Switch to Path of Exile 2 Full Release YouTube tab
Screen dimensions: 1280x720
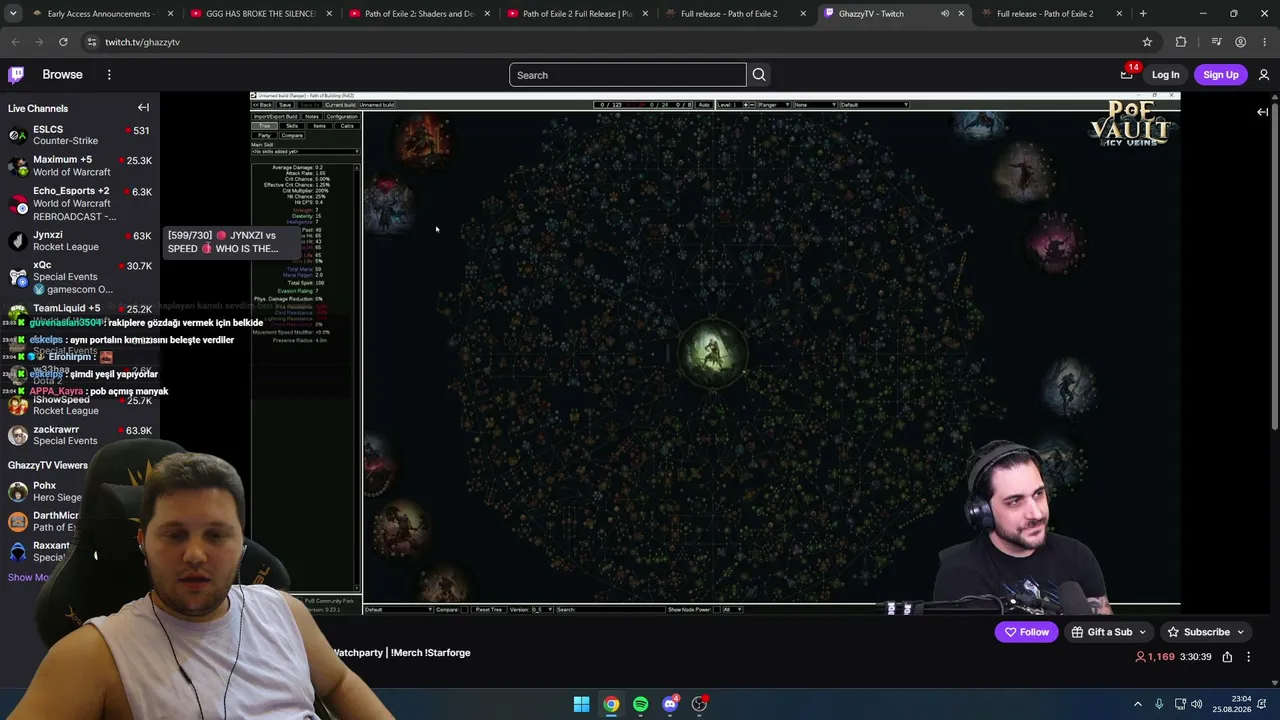point(576,14)
